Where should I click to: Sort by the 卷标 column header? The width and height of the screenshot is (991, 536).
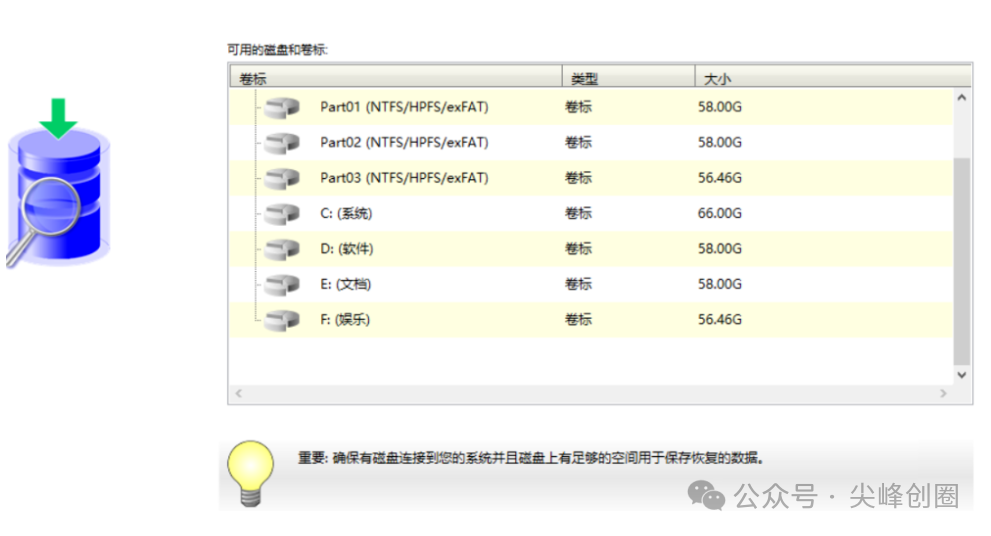point(396,76)
